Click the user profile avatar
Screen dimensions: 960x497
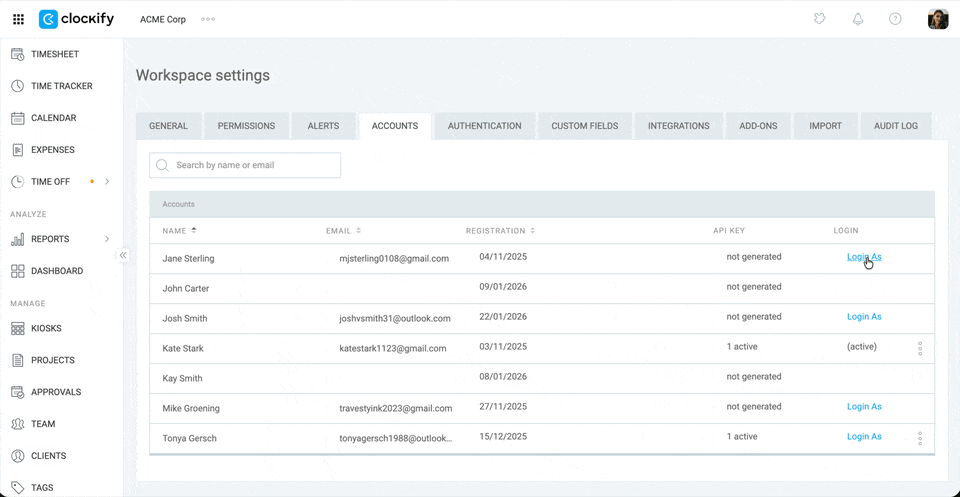[x=937, y=19]
